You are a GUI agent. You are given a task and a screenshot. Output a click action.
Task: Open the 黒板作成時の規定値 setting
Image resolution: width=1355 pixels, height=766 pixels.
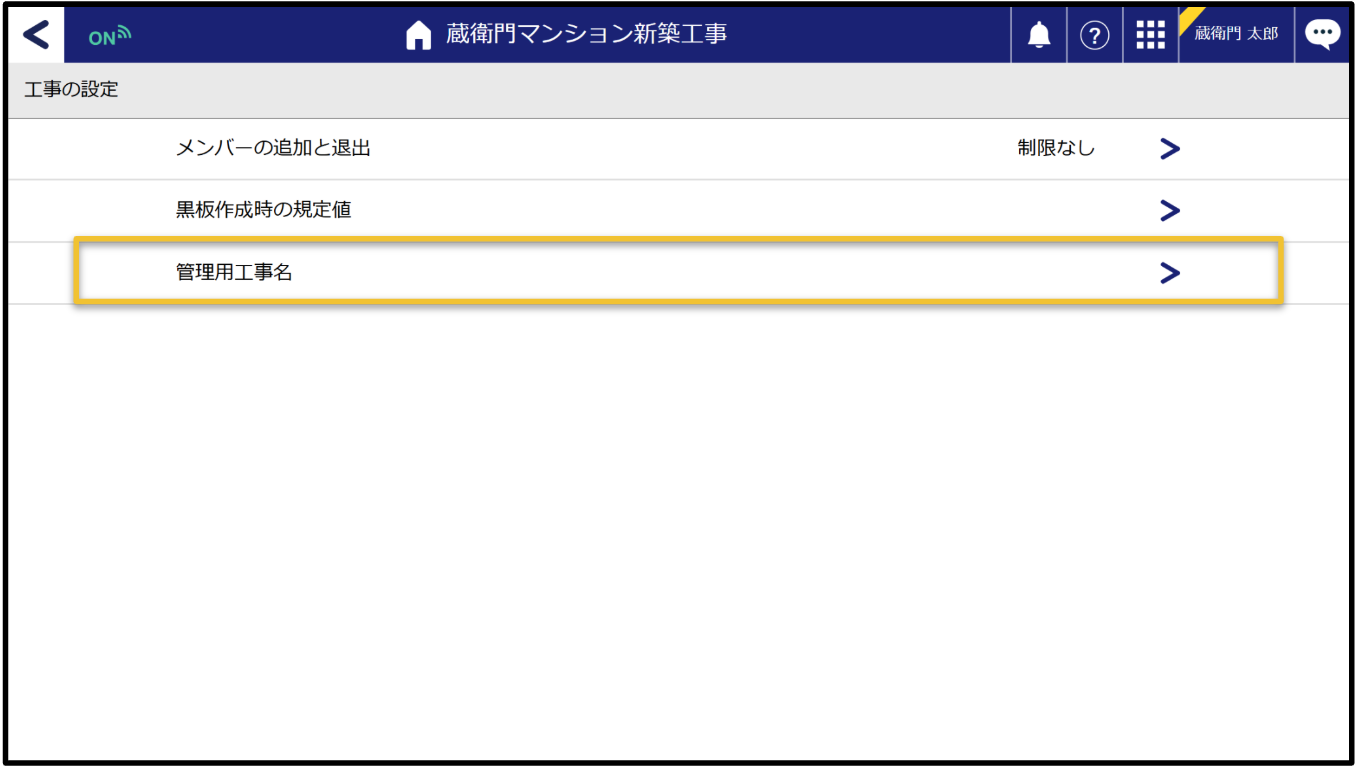[x=263, y=210]
